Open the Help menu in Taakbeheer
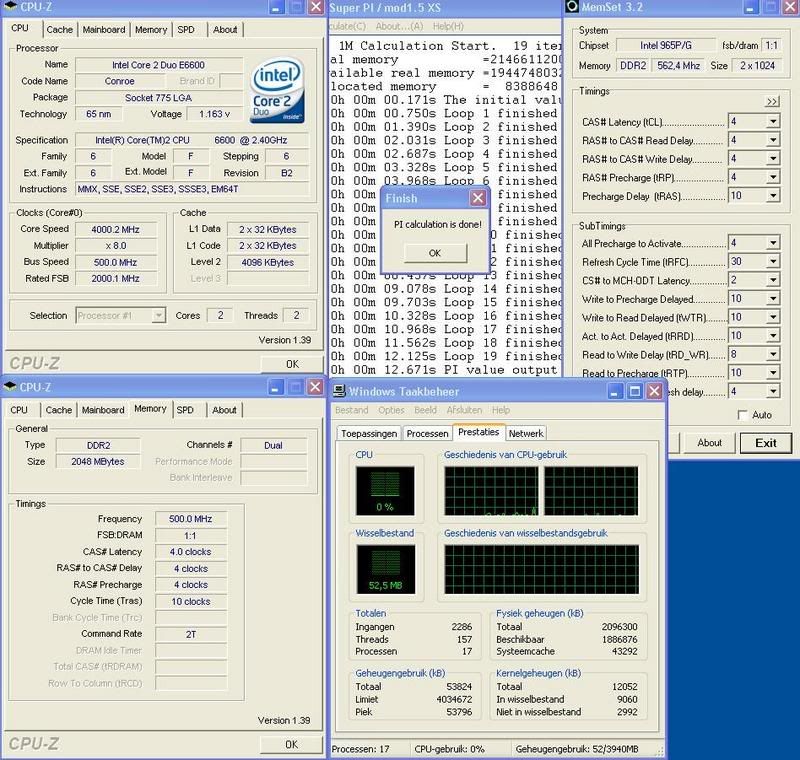Image resolution: width=800 pixels, height=760 pixels. [x=501, y=410]
